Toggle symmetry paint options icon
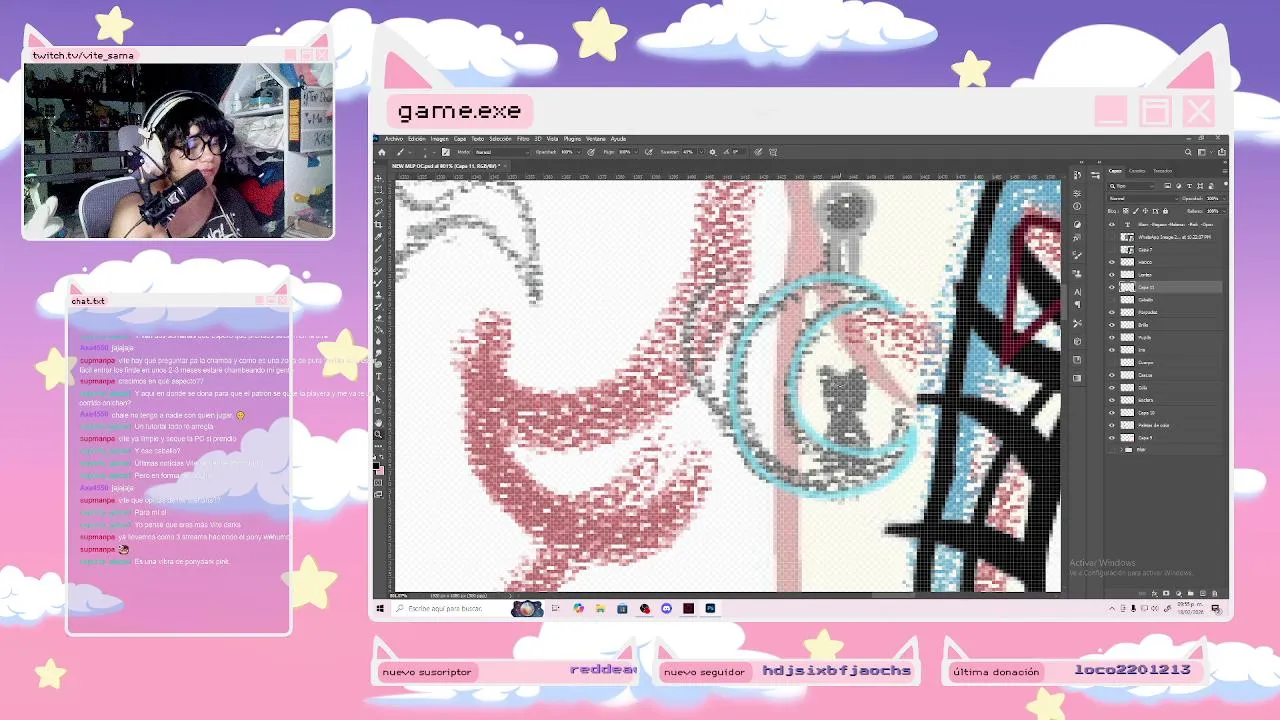The image size is (1280, 720). (772, 152)
